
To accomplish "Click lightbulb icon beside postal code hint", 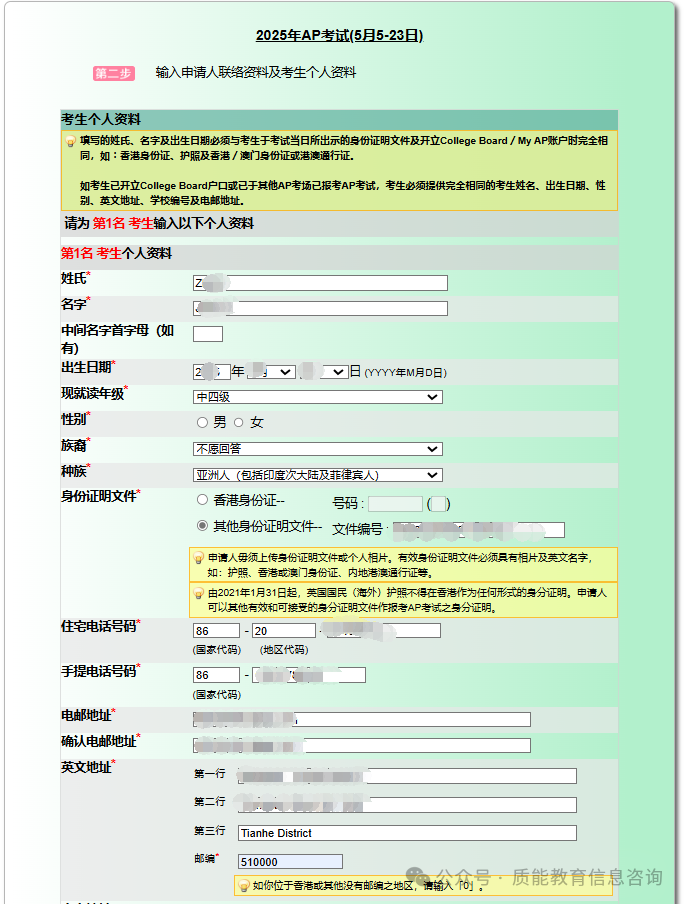I will (x=243, y=886).
